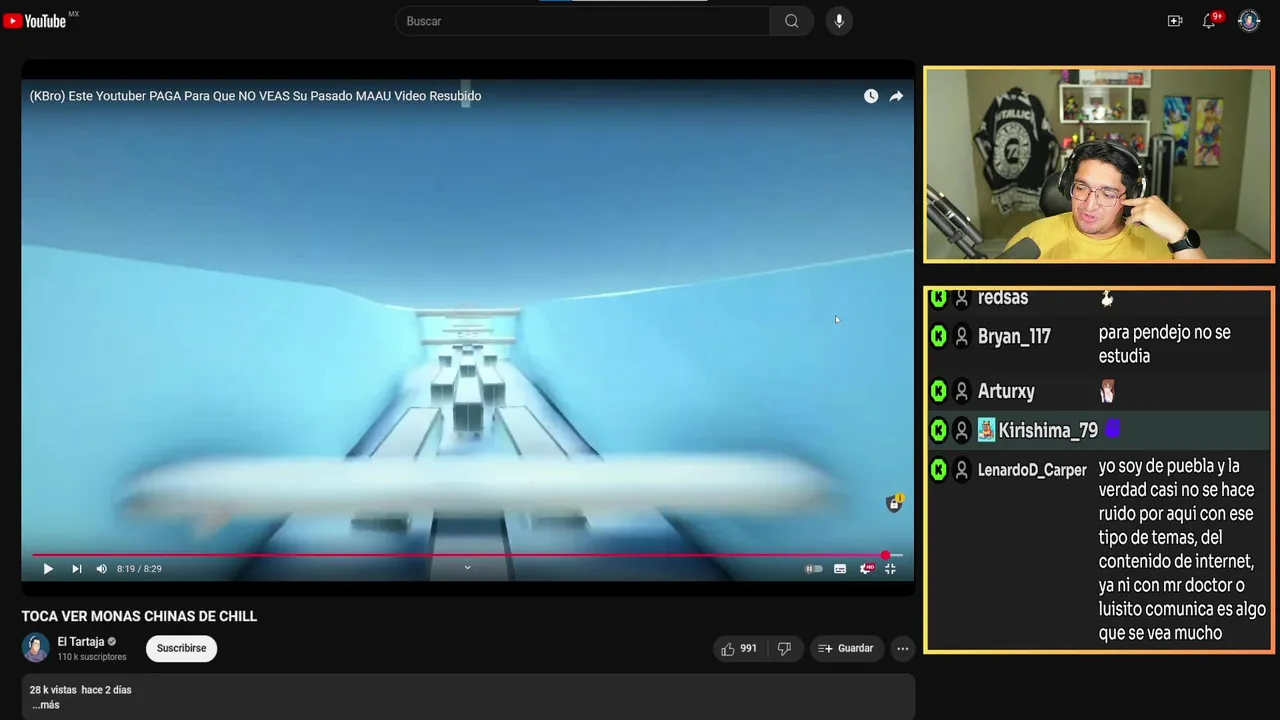Click the green Kick badge beside LenardoD_Carper
This screenshot has height=720, width=1280.
(938, 469)
